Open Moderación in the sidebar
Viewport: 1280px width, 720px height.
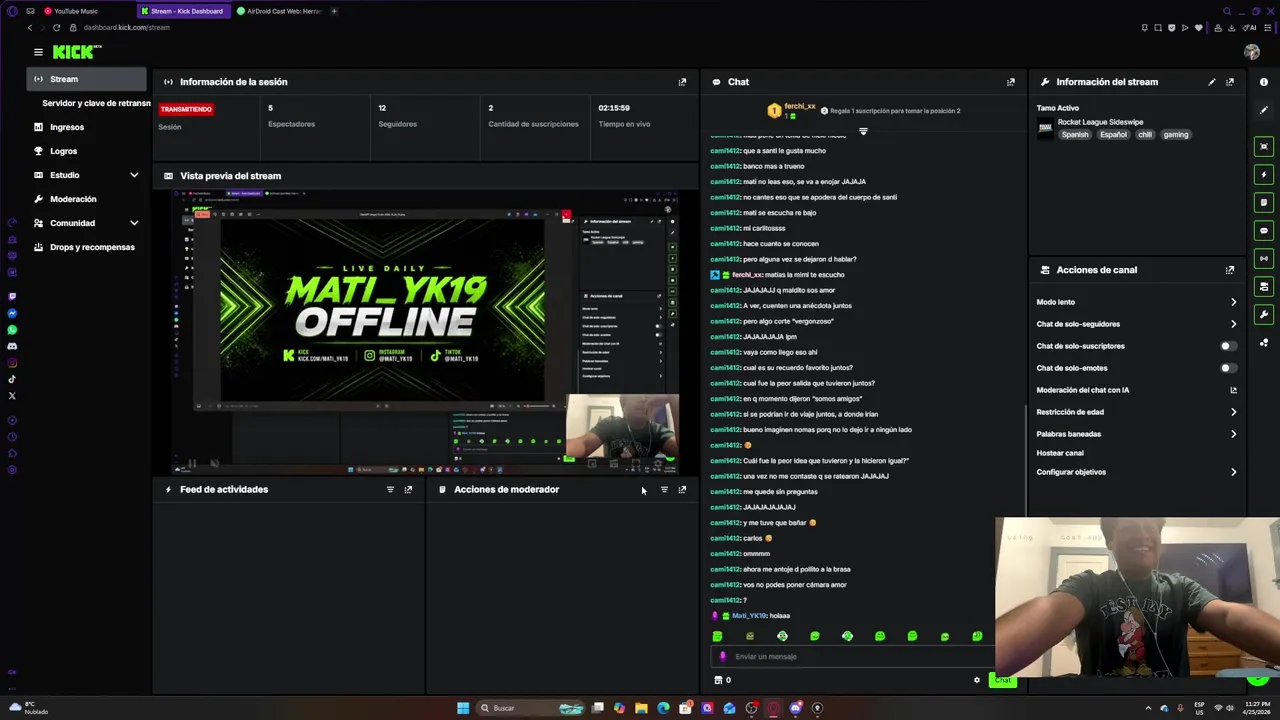pos(73,199)
